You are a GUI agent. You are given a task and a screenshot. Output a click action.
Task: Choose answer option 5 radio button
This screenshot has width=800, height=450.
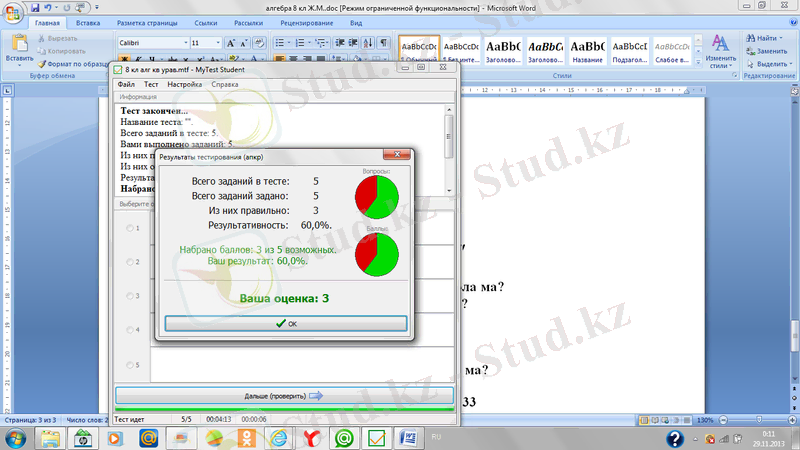point(130,365)
